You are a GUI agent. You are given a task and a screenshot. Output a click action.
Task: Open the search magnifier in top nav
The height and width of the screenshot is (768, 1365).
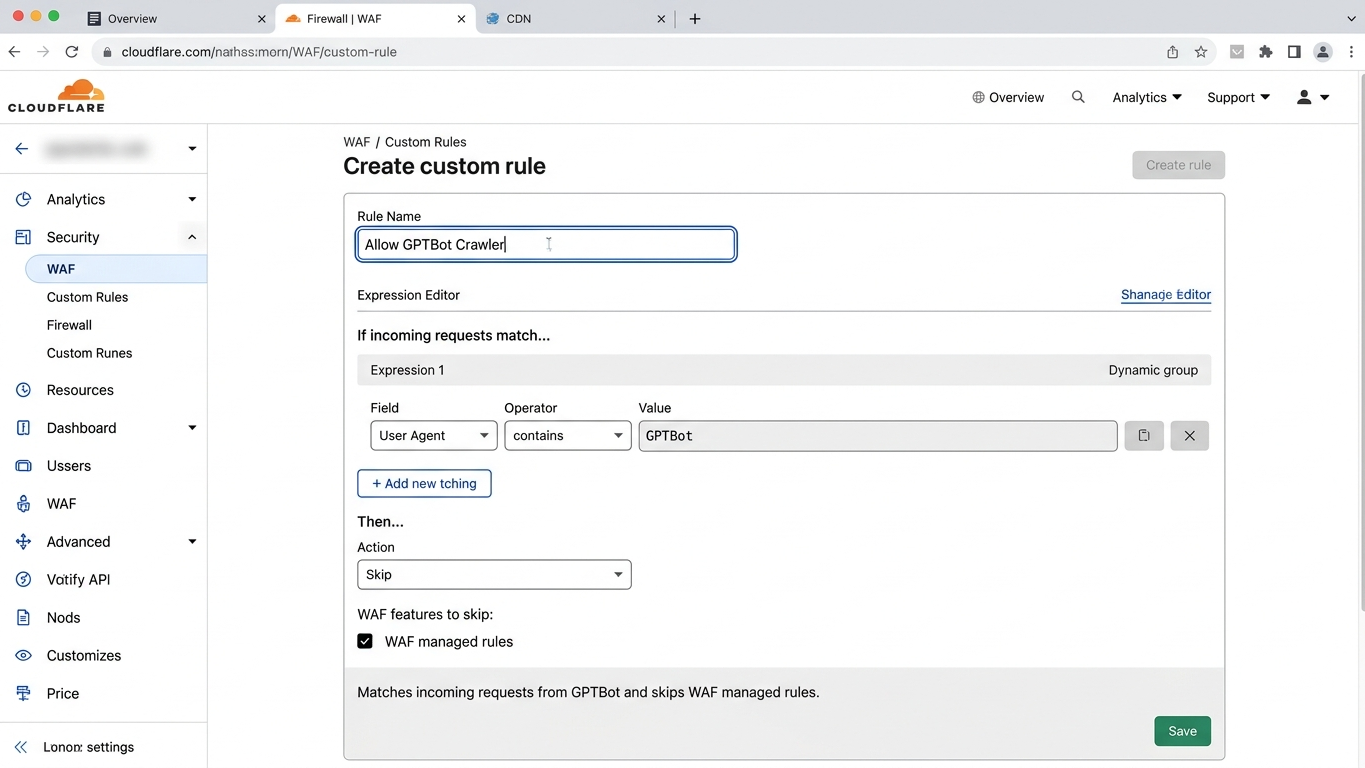click(1078, 97)
